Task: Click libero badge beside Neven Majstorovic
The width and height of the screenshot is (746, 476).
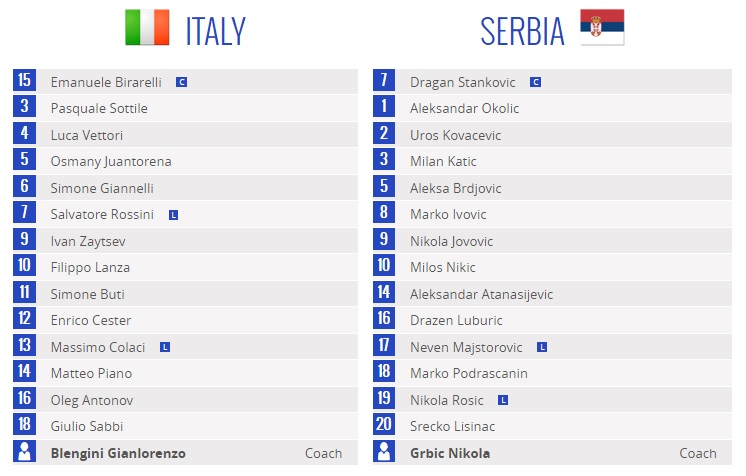Action: pos(541,347)
